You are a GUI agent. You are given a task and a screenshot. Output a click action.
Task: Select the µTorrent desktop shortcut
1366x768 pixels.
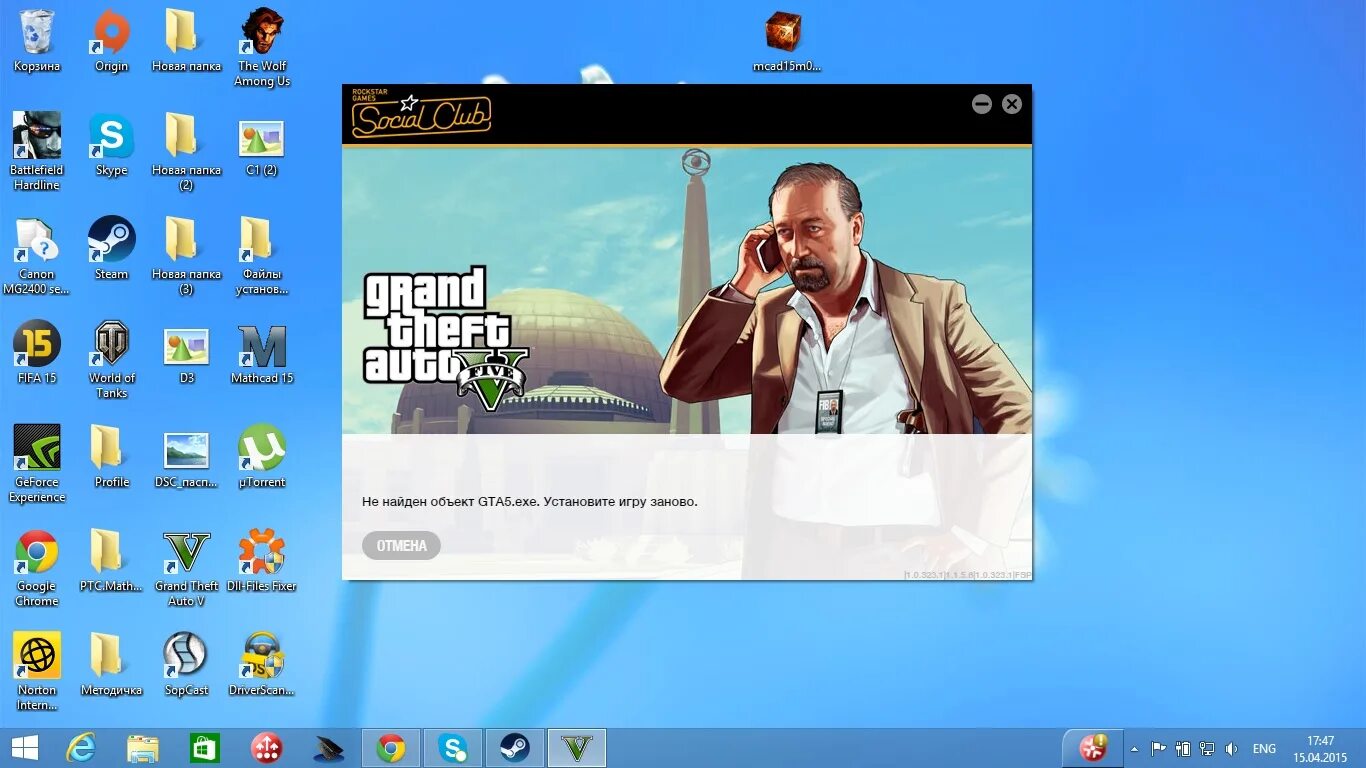click(x=262, y=457)
